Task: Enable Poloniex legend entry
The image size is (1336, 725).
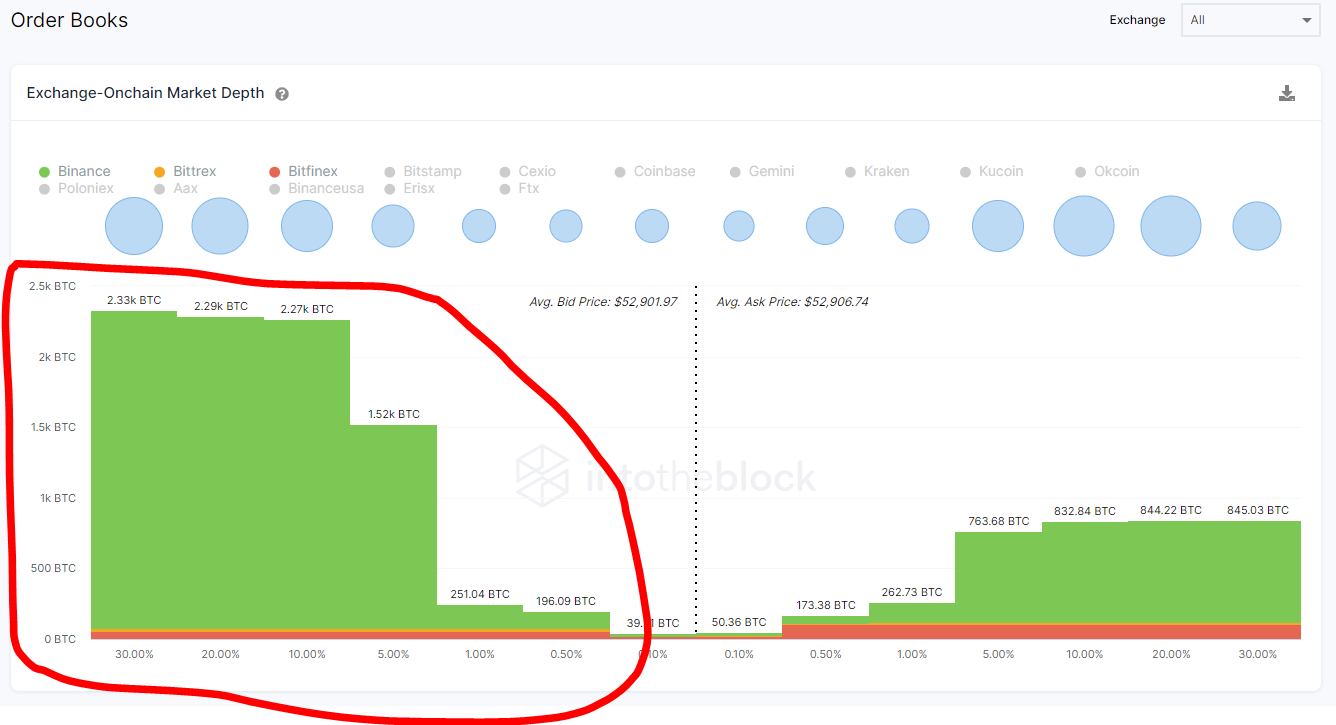Action: (x=76, y=188)
